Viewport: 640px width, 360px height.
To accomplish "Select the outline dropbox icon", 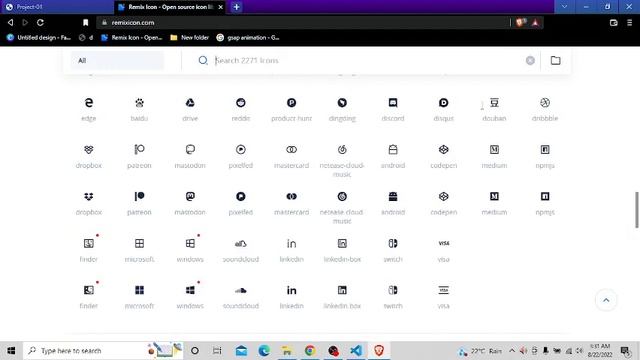I will click(x=89, y=150).
